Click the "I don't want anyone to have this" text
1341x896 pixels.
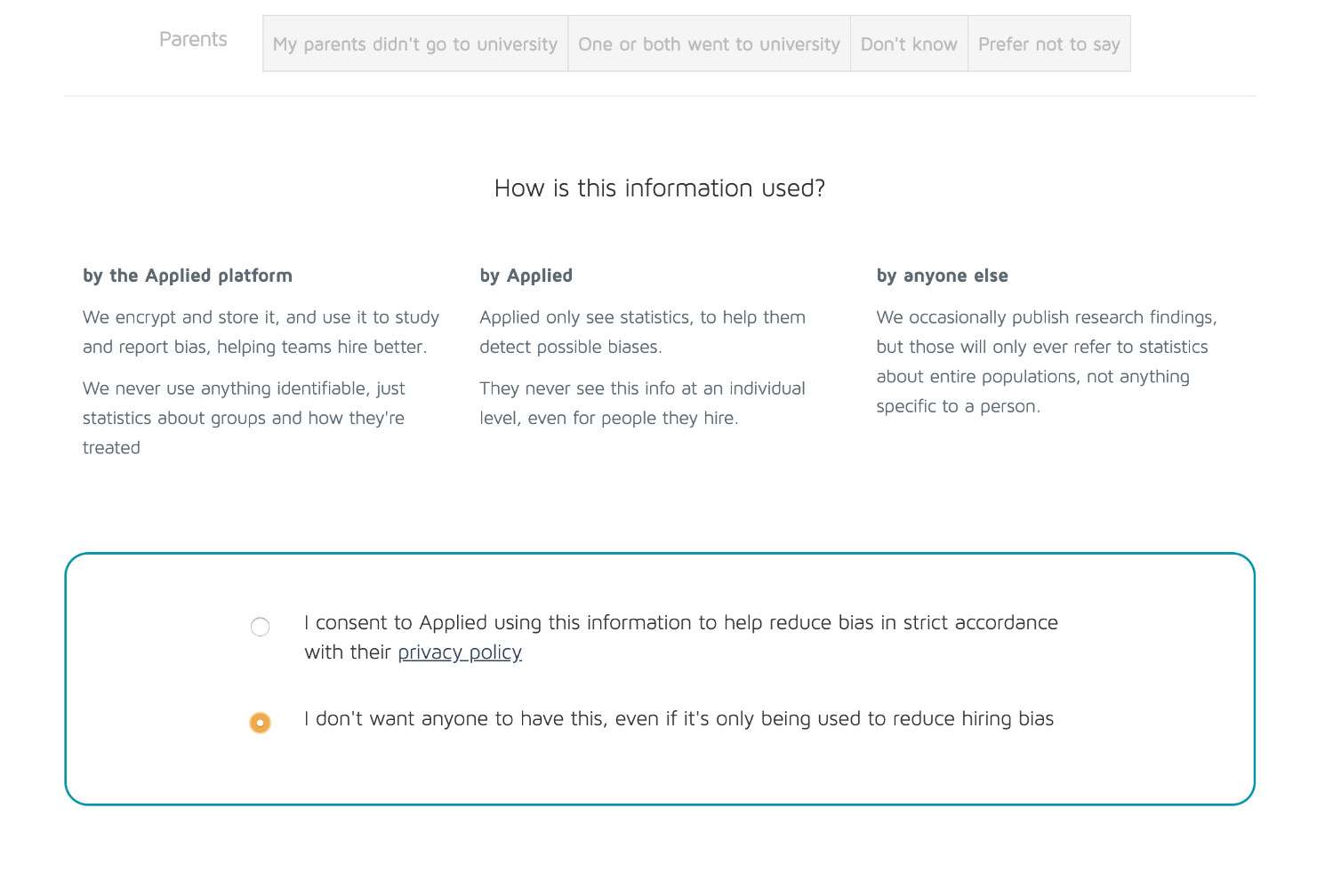click(678, 719)
